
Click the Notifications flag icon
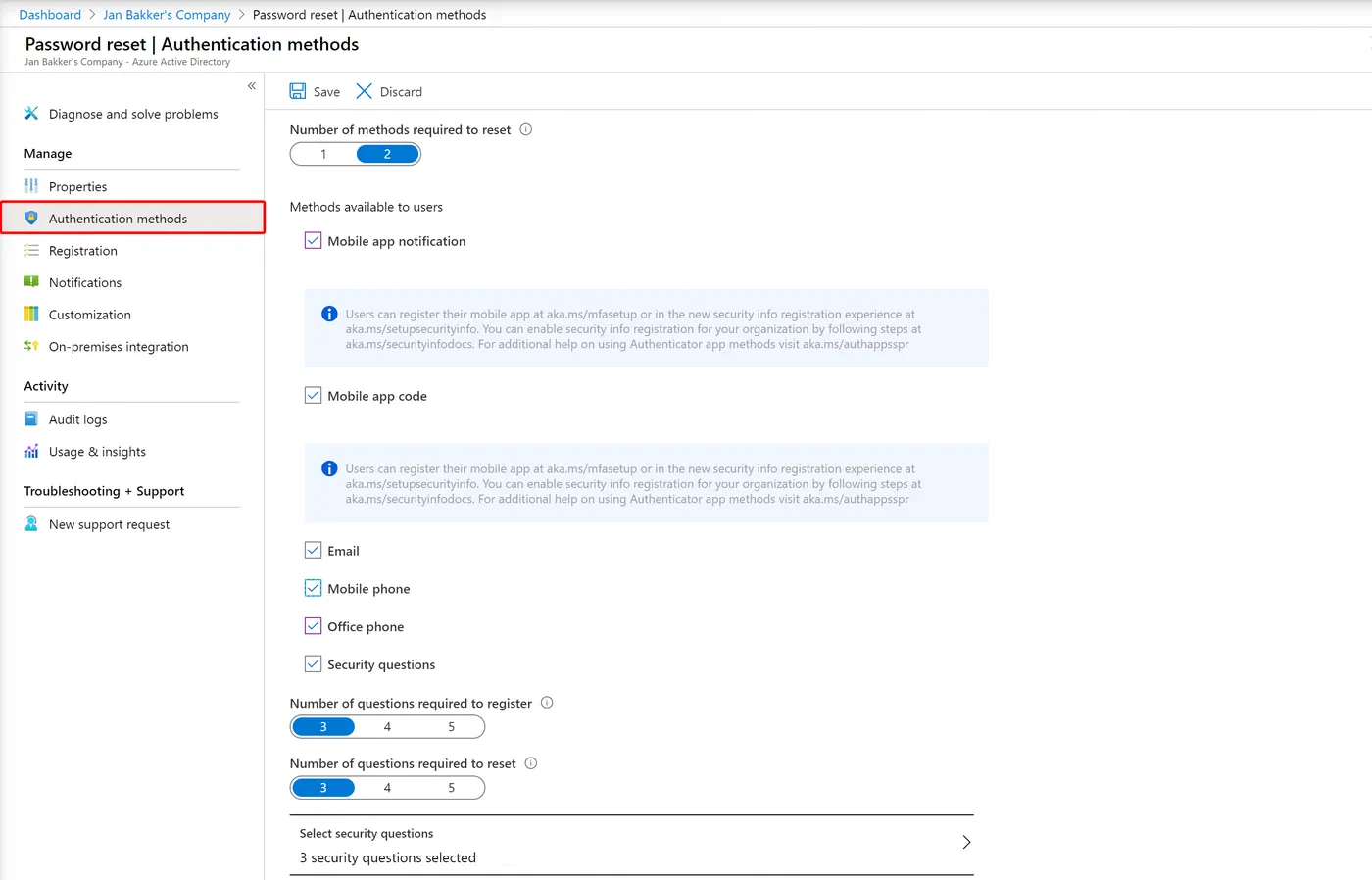click(x=31, y=282)
